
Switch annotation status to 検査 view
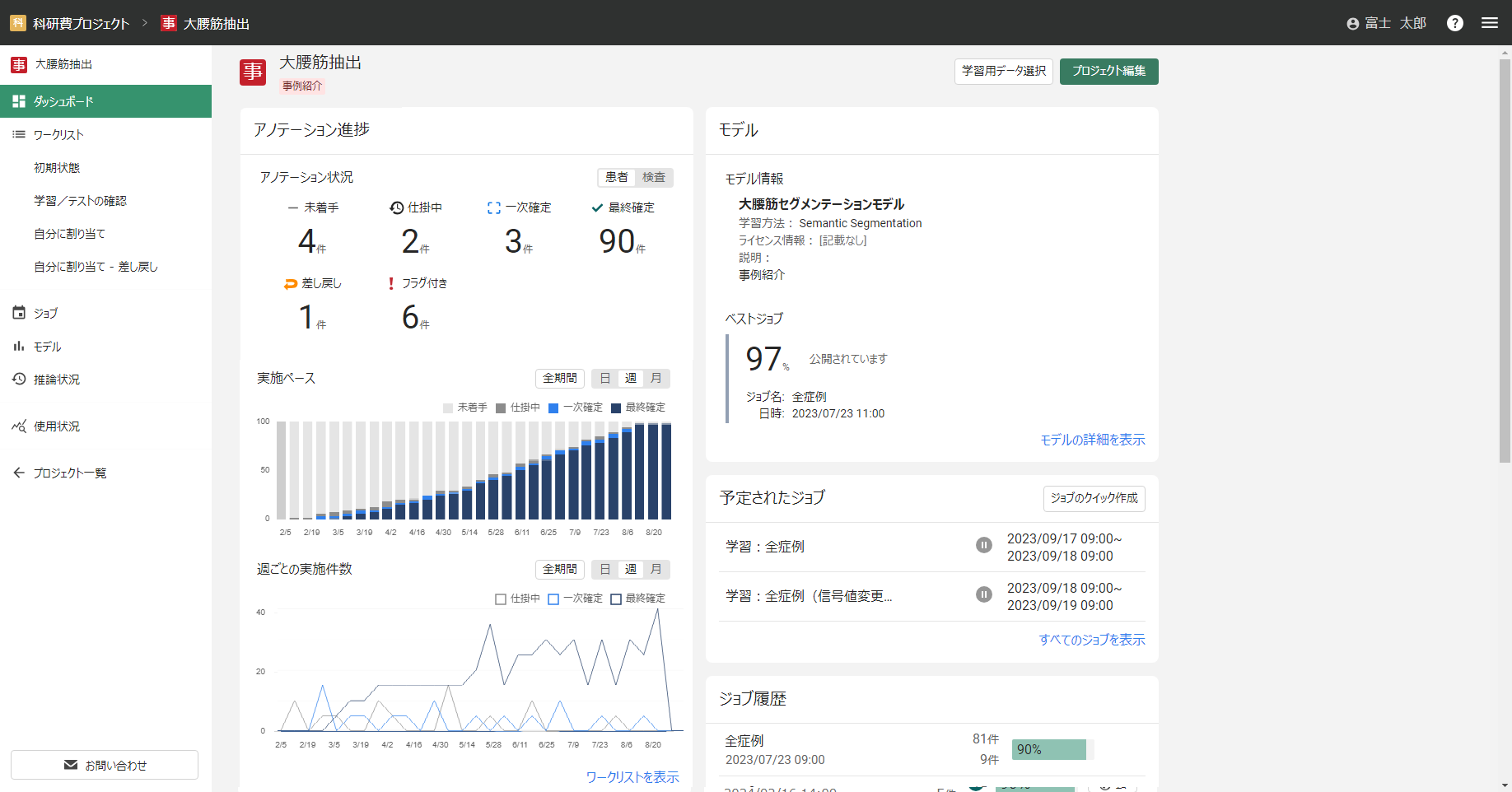[x=654, y=177]
